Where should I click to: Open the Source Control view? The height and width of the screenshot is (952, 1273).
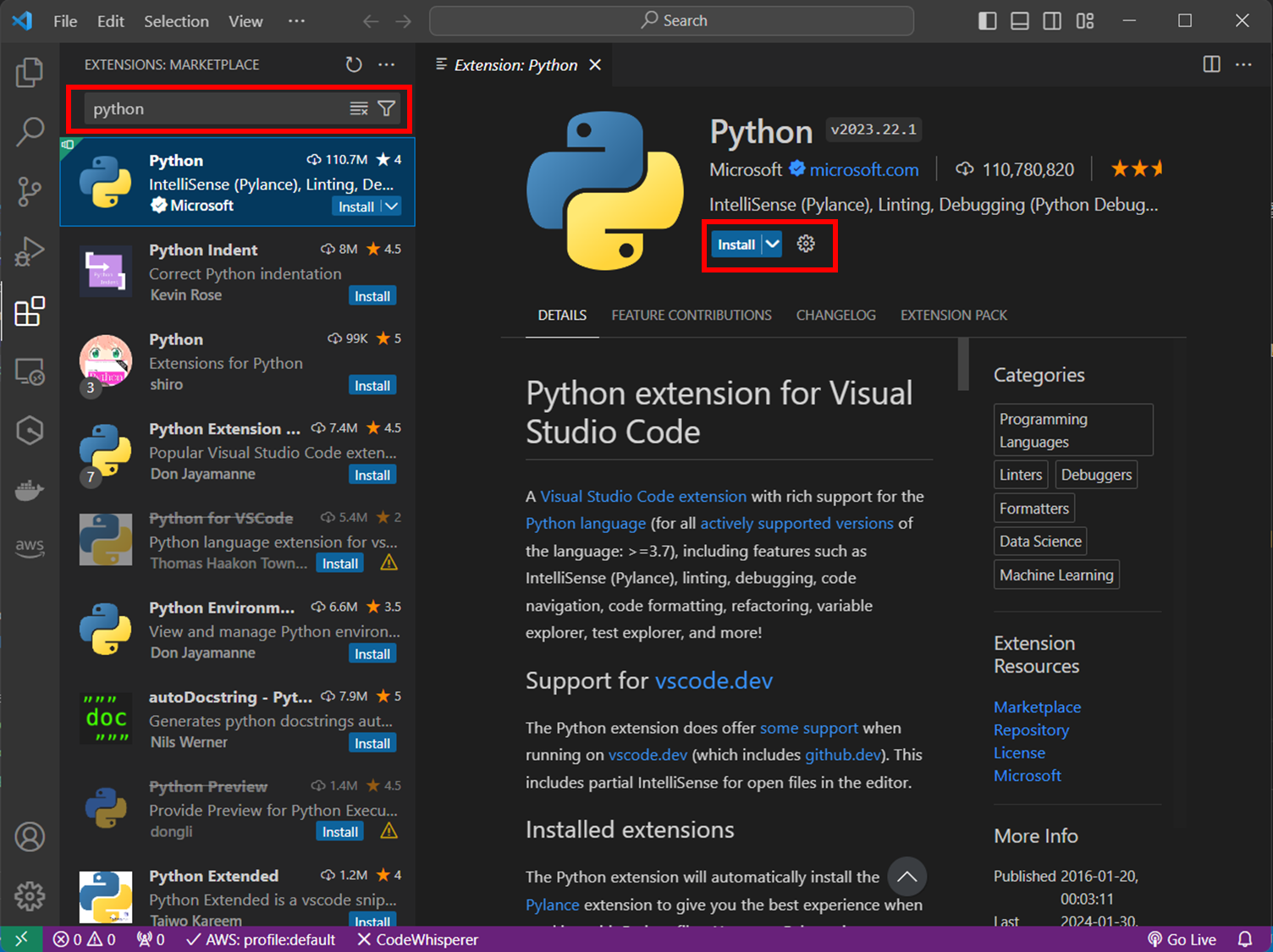tap(30, 191)
